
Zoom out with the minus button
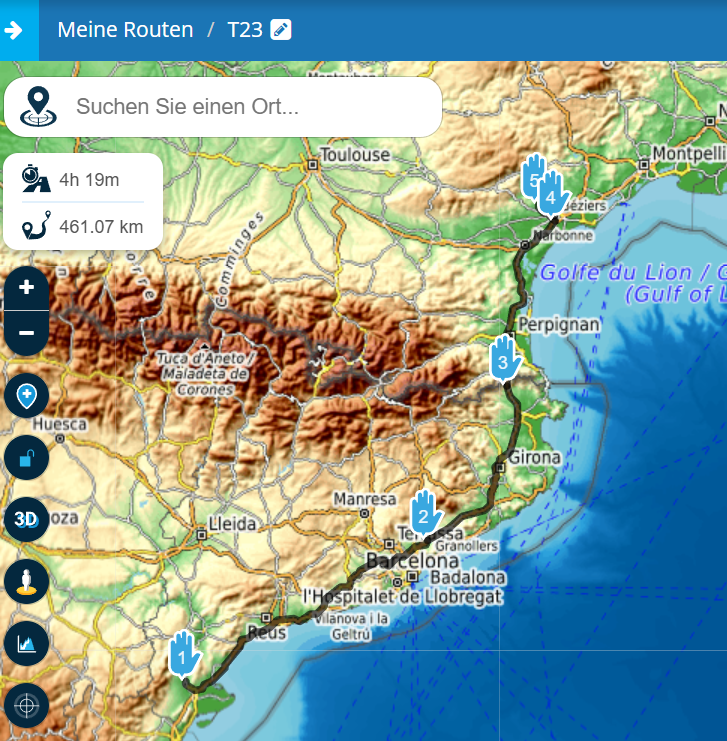click(26, 332)
